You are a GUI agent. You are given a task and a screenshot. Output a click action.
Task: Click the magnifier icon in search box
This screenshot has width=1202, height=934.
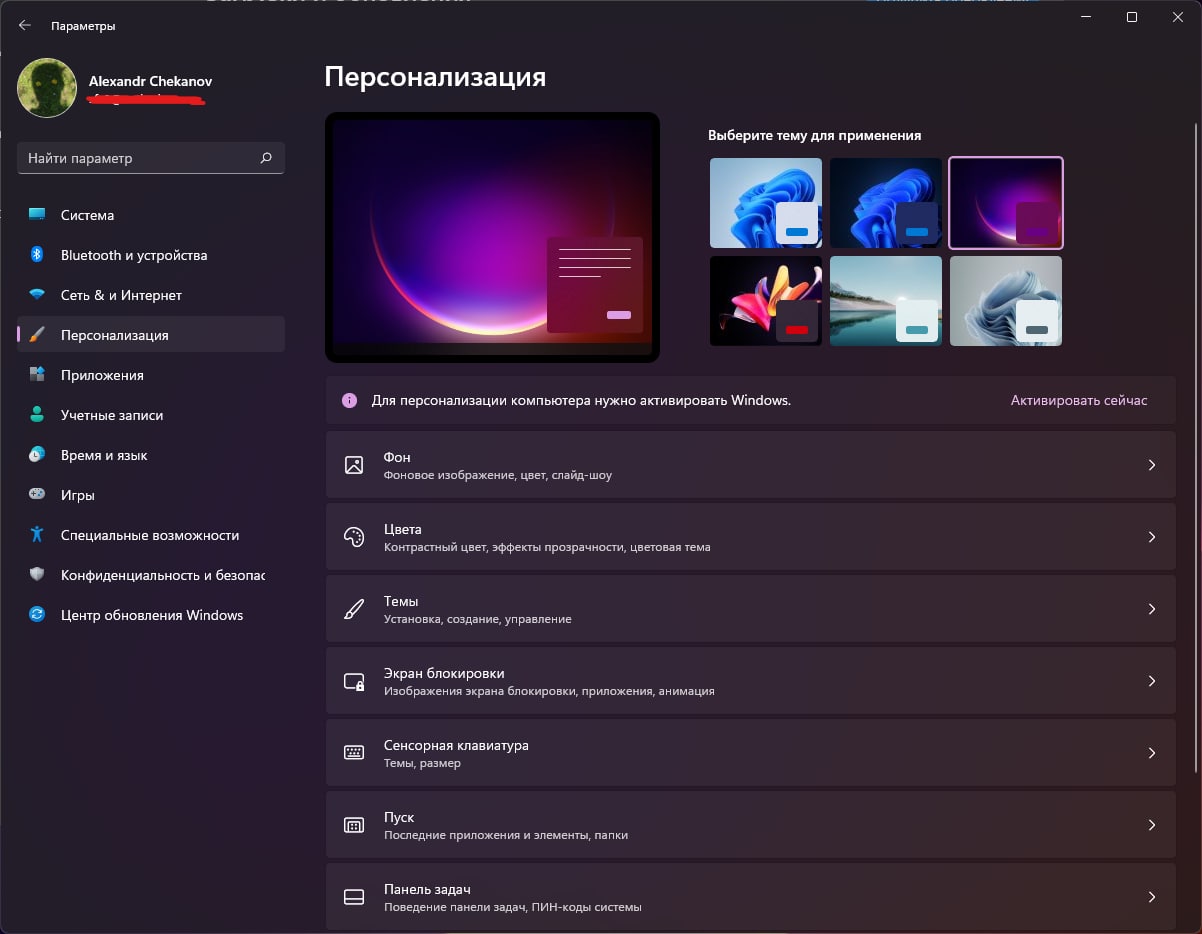pos(266,158)
